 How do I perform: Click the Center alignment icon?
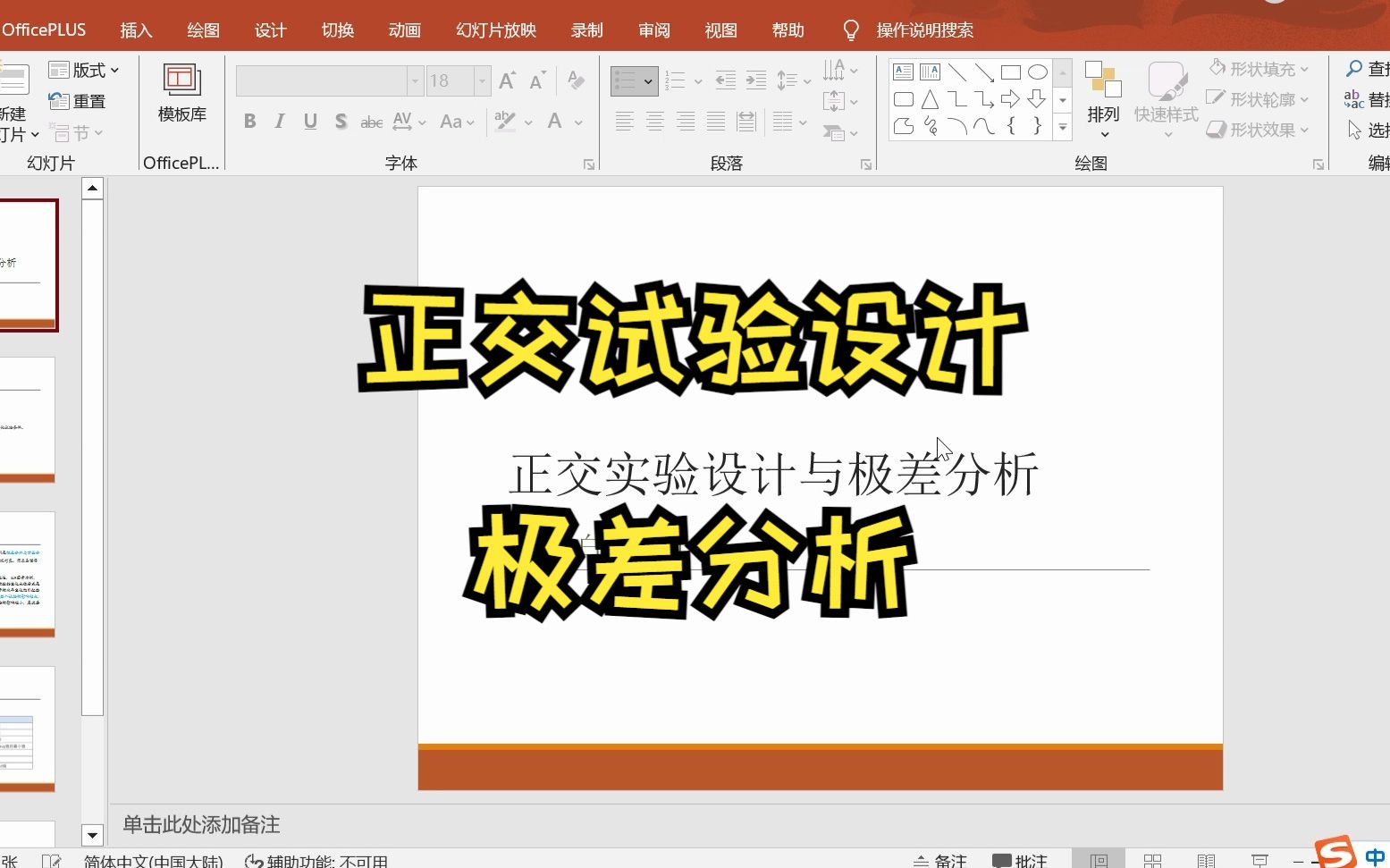(655, 122)
